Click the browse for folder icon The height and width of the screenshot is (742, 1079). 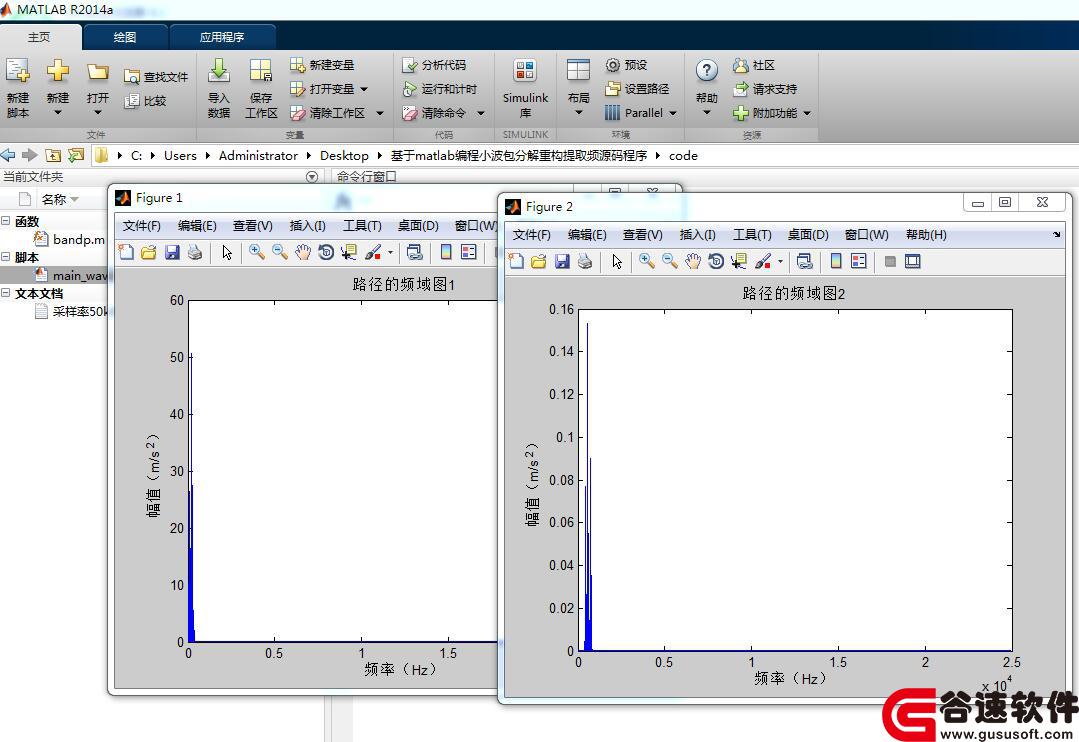[76, 156]
